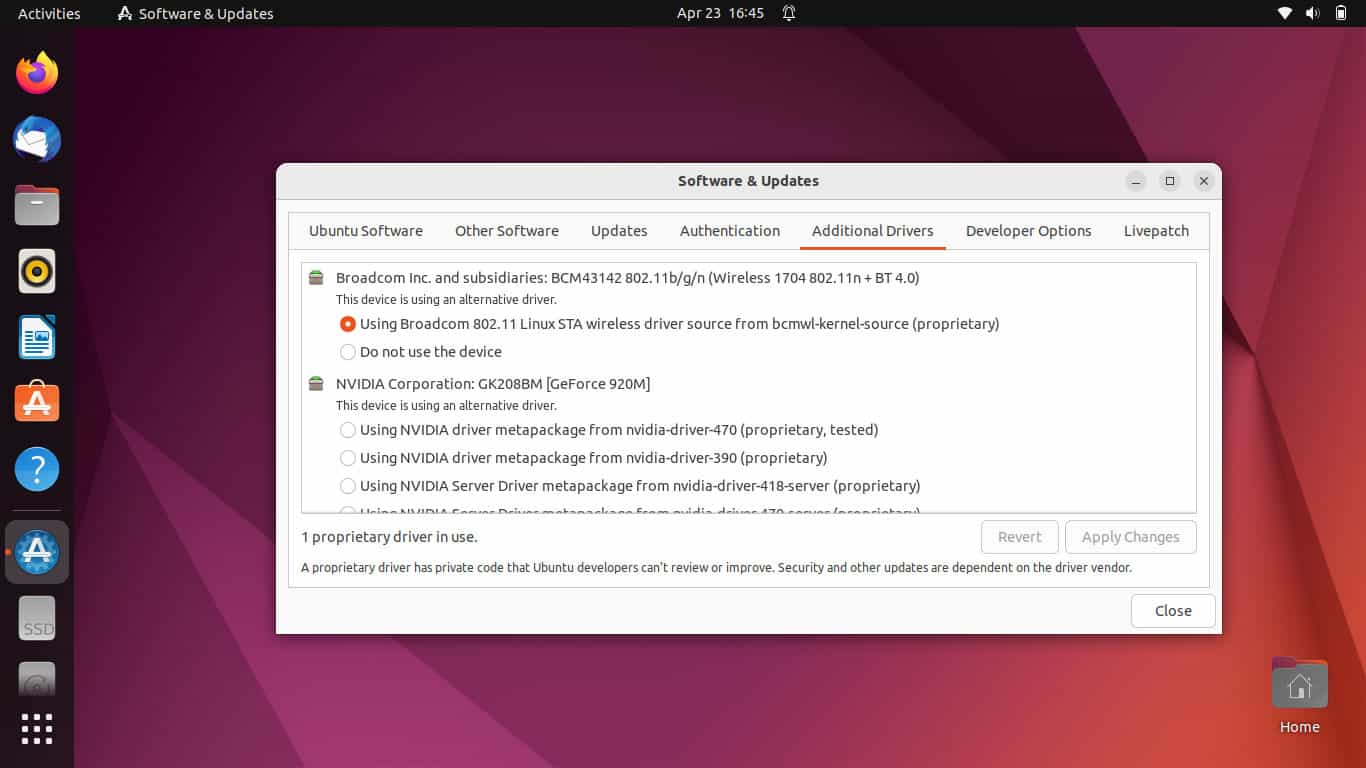Select the nvidia-driver-470 proprietary tested driver

(x=348, y=429)
